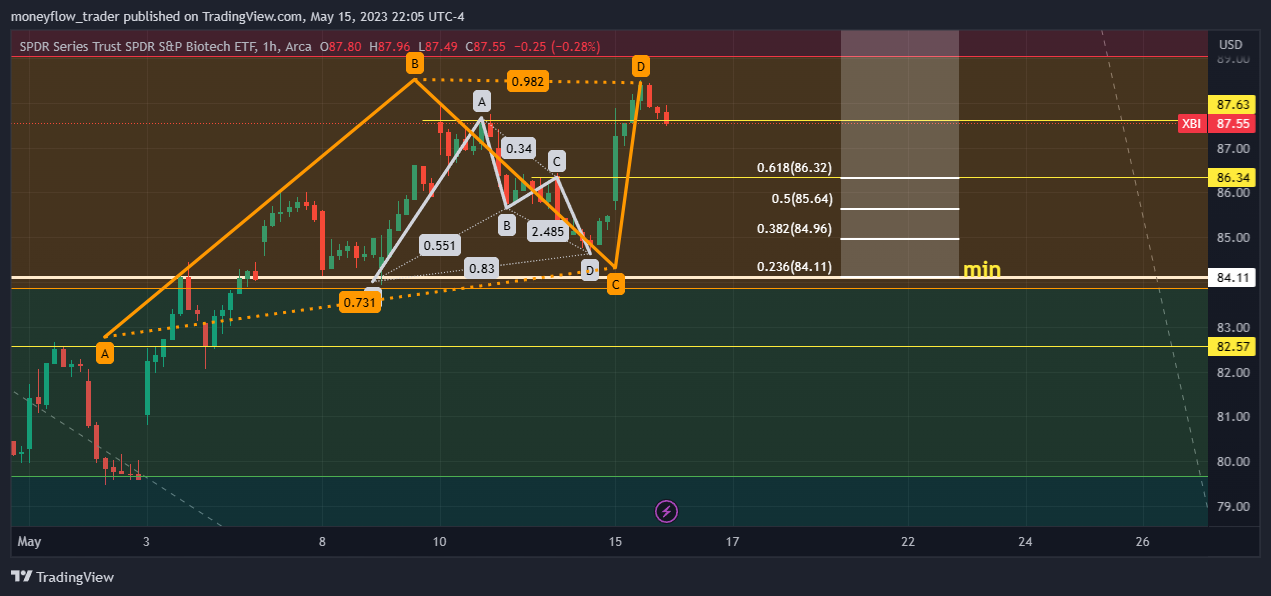Click the white 0.34 ratio label

click(x=519, y=149)
